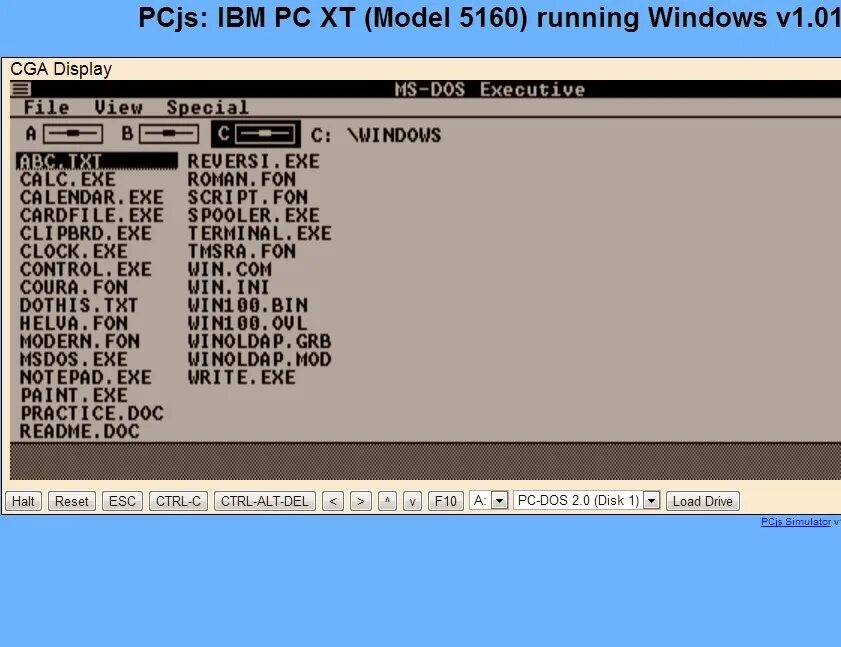Click the up arrow key button
The height and width of the screenshot is (647, 841).
pos(387,501)
